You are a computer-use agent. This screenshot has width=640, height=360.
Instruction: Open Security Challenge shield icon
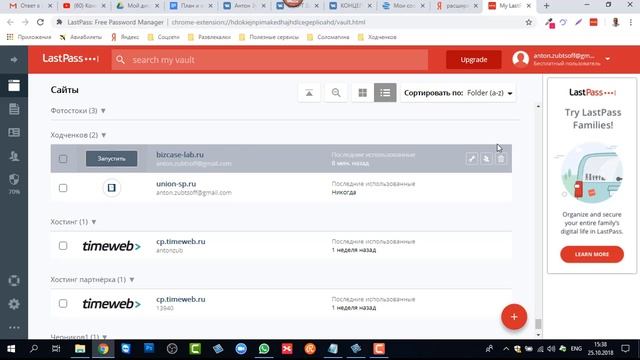click(14, 180)
